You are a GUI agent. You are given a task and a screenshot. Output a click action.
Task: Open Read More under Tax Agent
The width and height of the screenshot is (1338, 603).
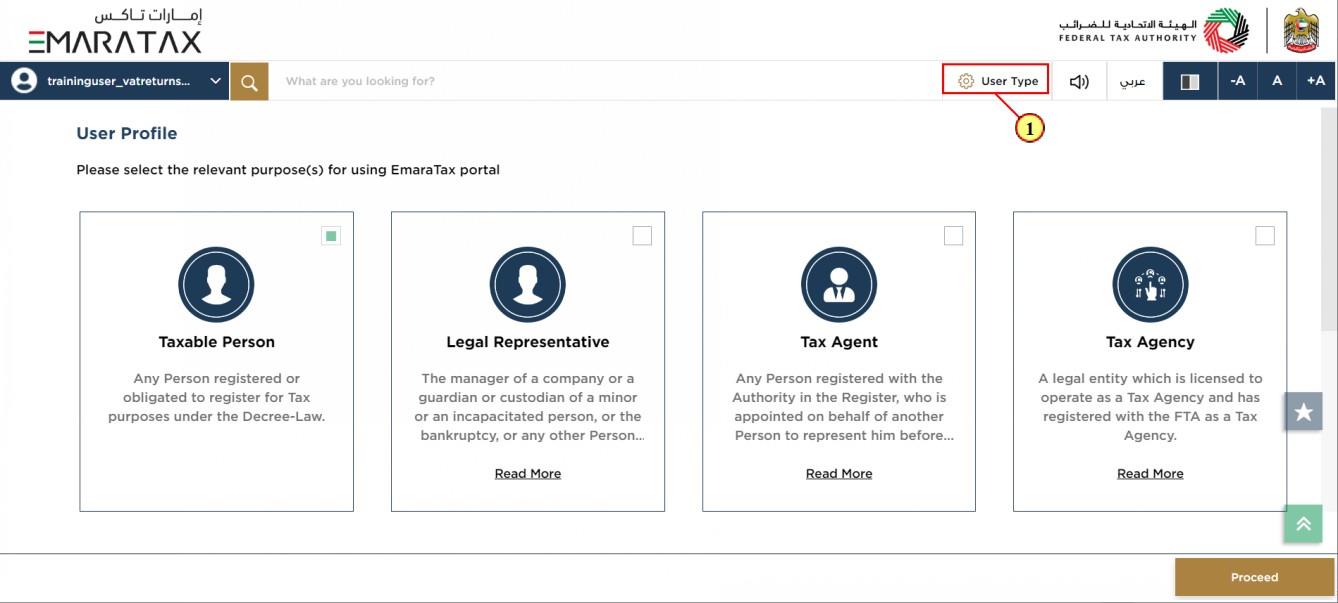click(x=839, y=474)
